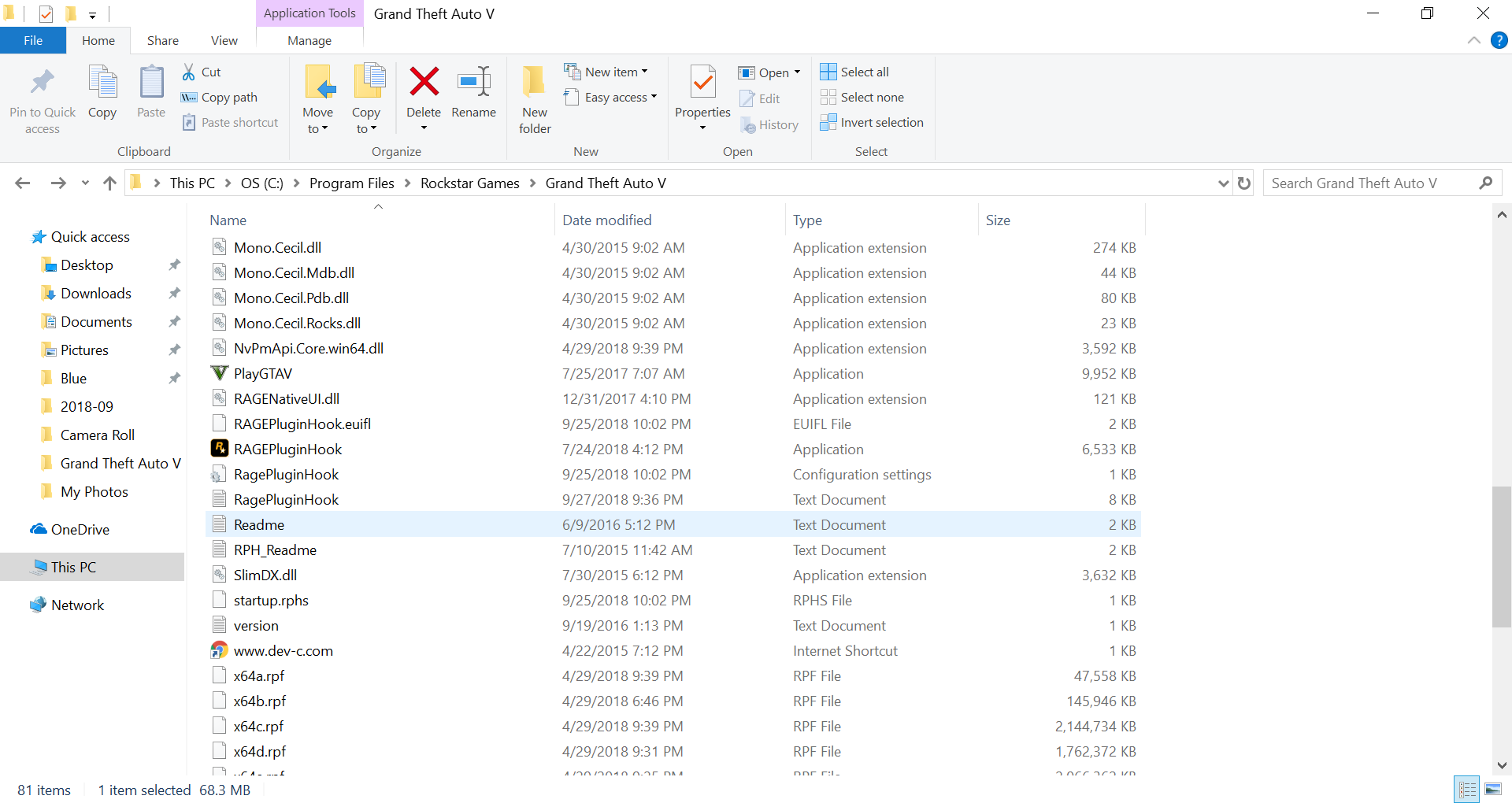Click the Delete red X icon
The width and height of the screenshot is (1512, 803).
click(x=424, y=82)
